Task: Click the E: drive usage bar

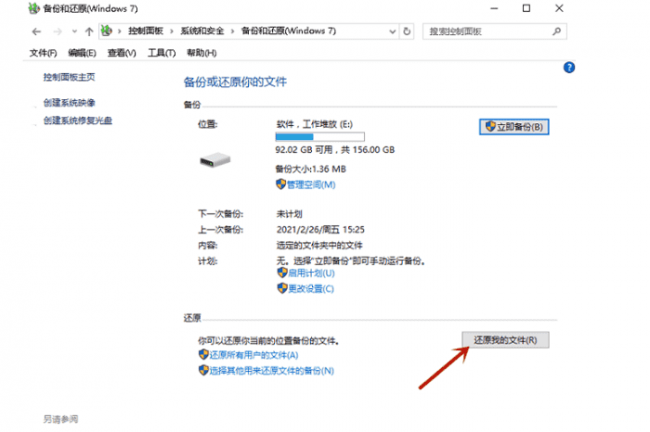Action: [x=320, y=137]
